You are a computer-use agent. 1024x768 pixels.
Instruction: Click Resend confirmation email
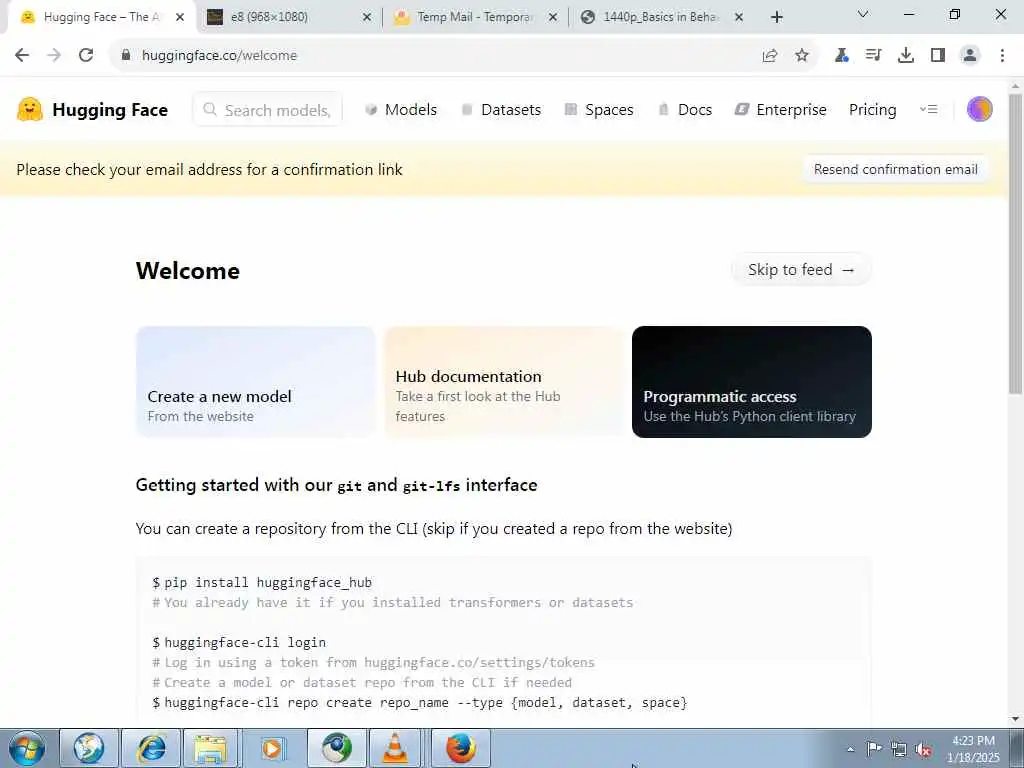(895, 170)
